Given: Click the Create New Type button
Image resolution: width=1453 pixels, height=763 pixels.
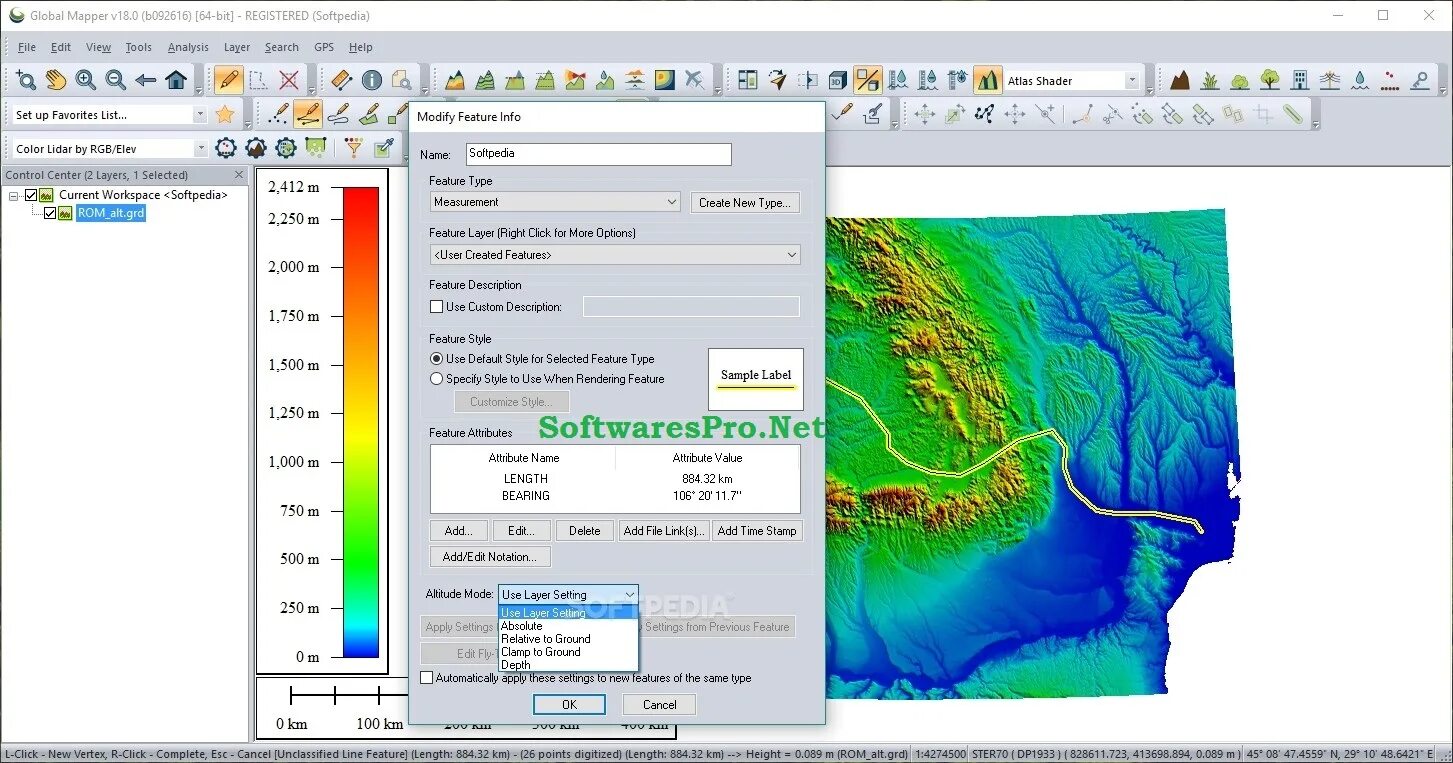Looking at the screenshot, I should pos(745,202).
